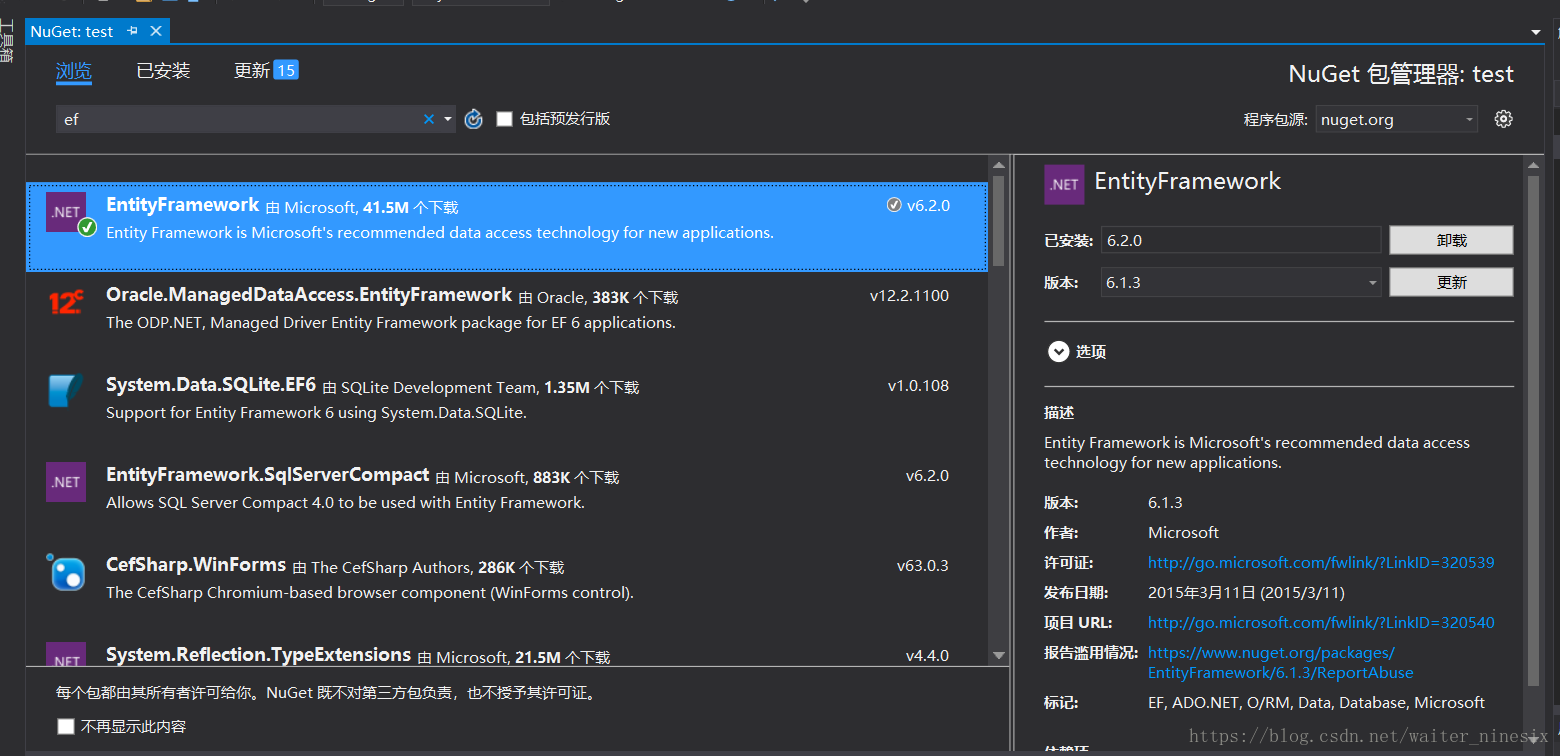Select System.Reflection.TypeExtensions package

coord(259,655)
